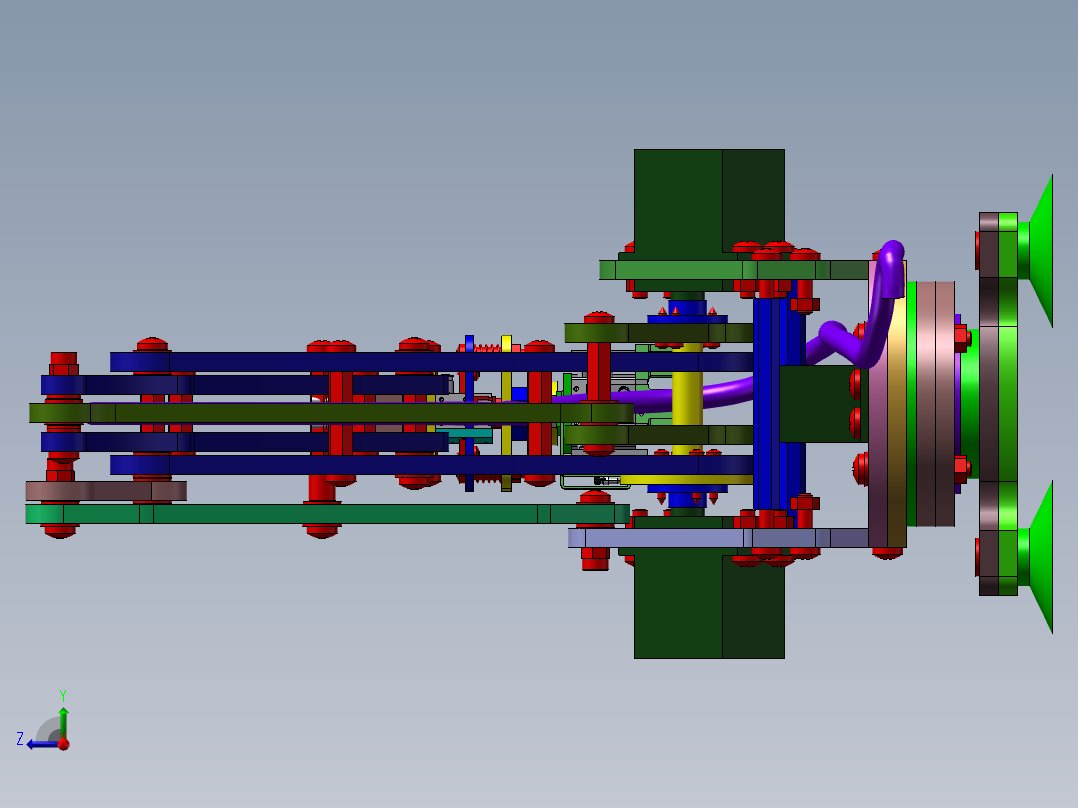Select the lower dark green block

[x=709, y=607]
